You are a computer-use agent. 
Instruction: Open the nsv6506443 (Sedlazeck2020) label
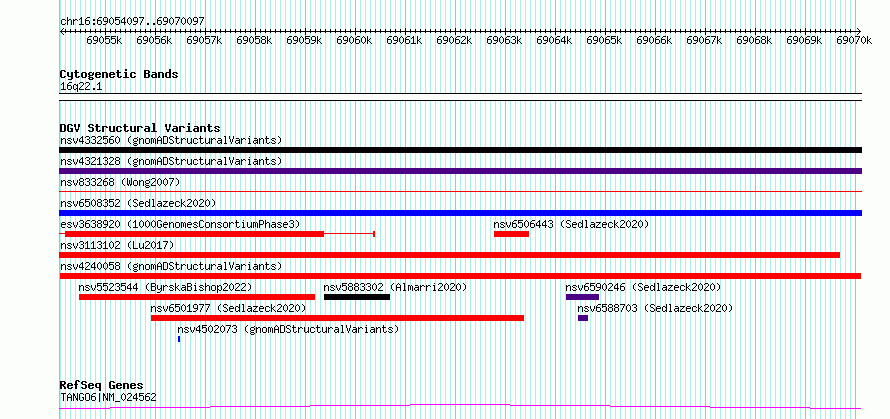pyautogui.click(x=571, y=224)
